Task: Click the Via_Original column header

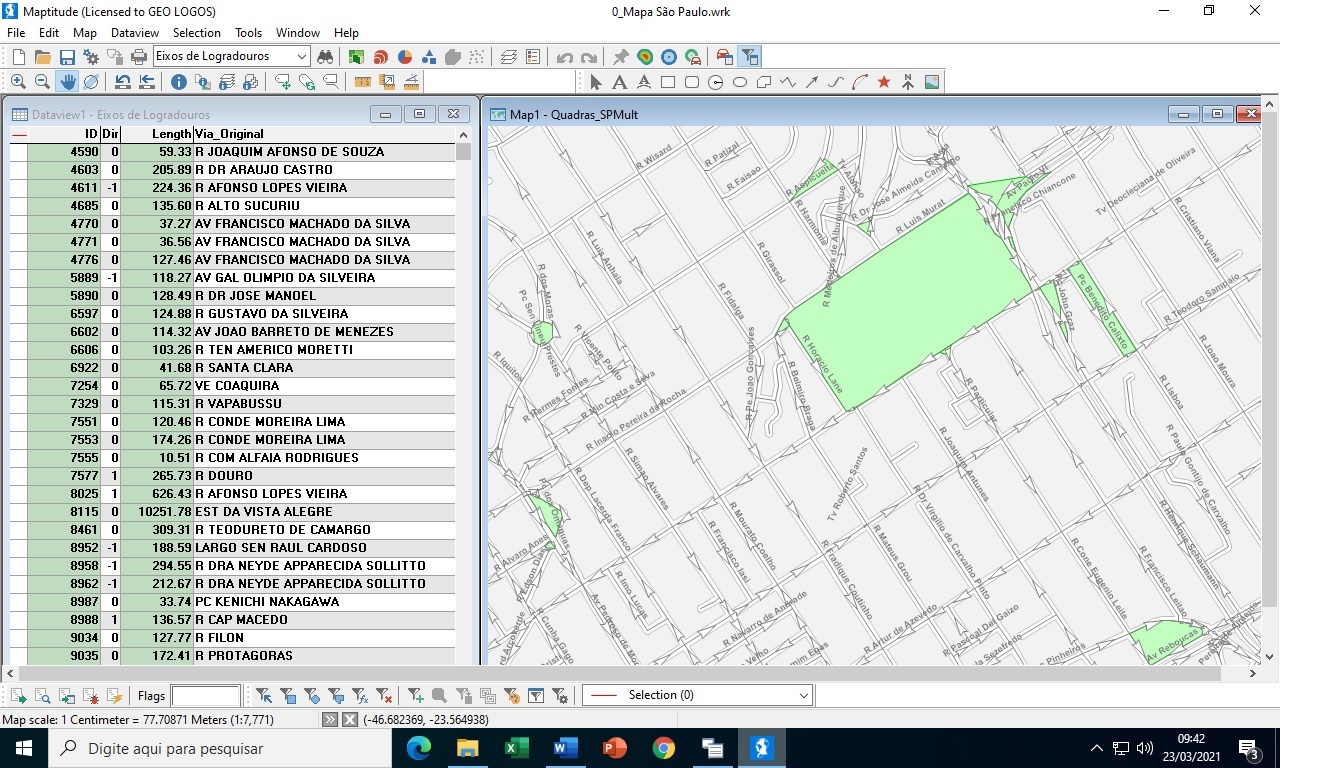Action: coord(230,134)
